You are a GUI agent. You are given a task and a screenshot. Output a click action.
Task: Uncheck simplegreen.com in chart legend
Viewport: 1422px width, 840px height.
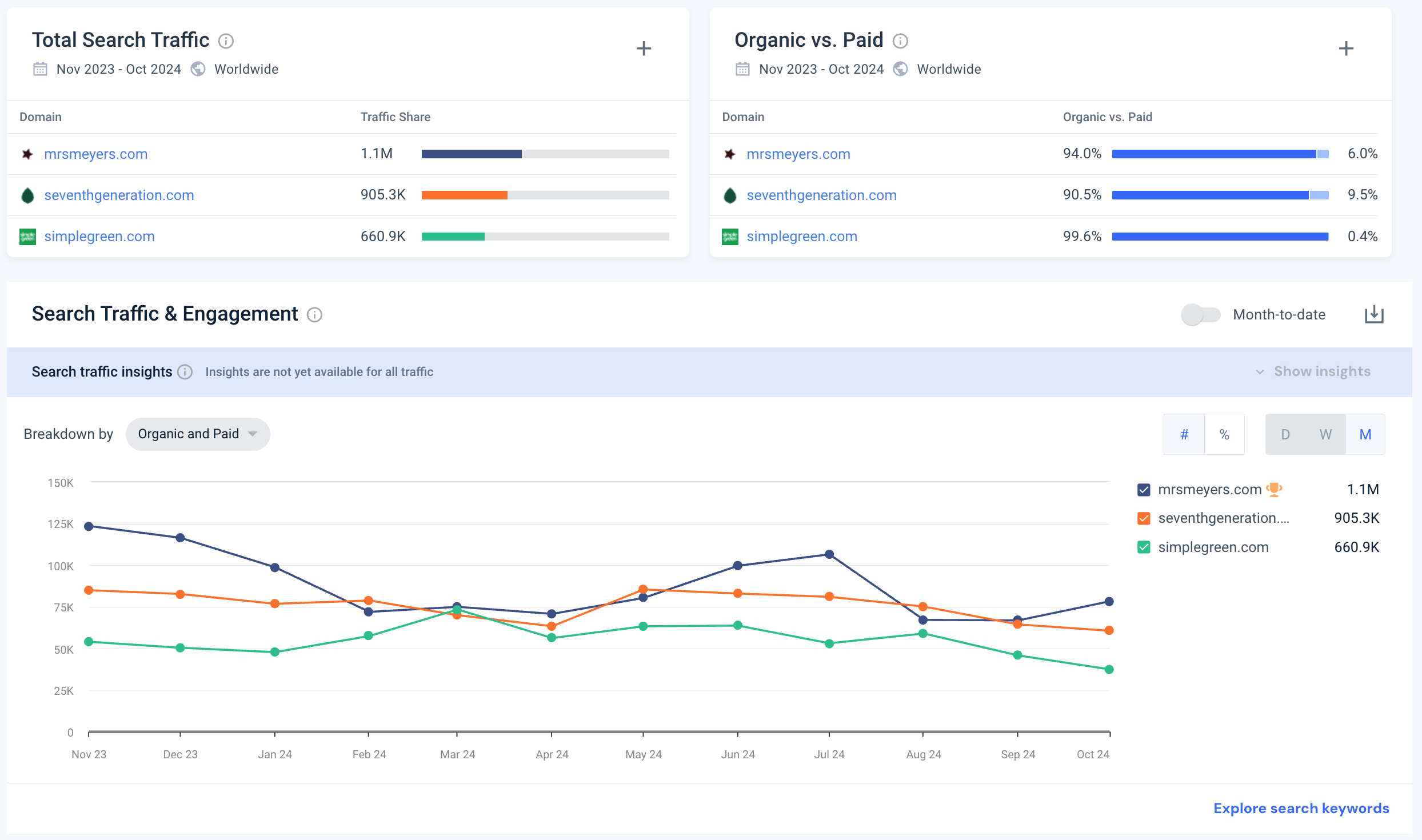[x=1144, y=547]
